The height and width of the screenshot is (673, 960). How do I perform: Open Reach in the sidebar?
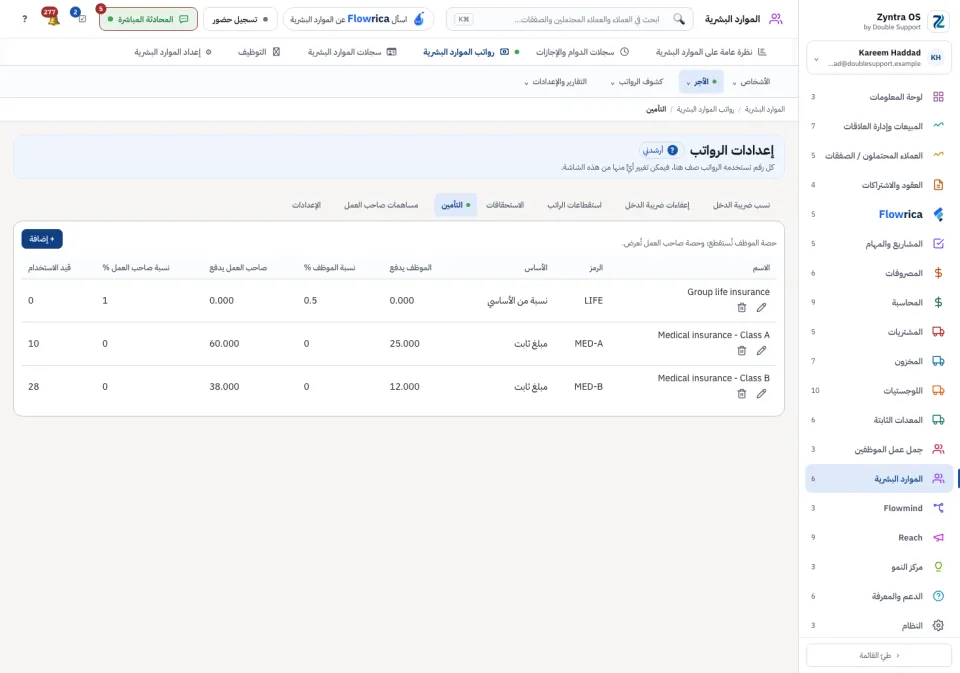[879, 538]
